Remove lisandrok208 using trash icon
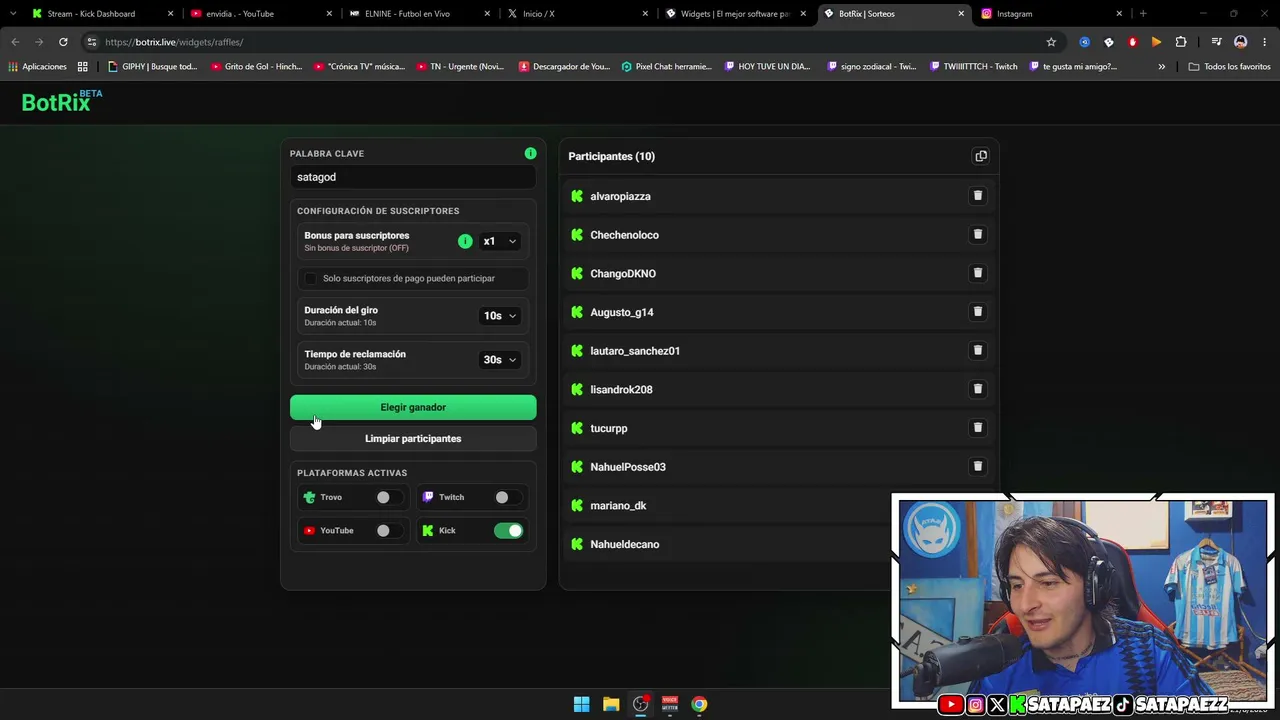This screenshot has height=720, width=1280. tap(978, 389)
